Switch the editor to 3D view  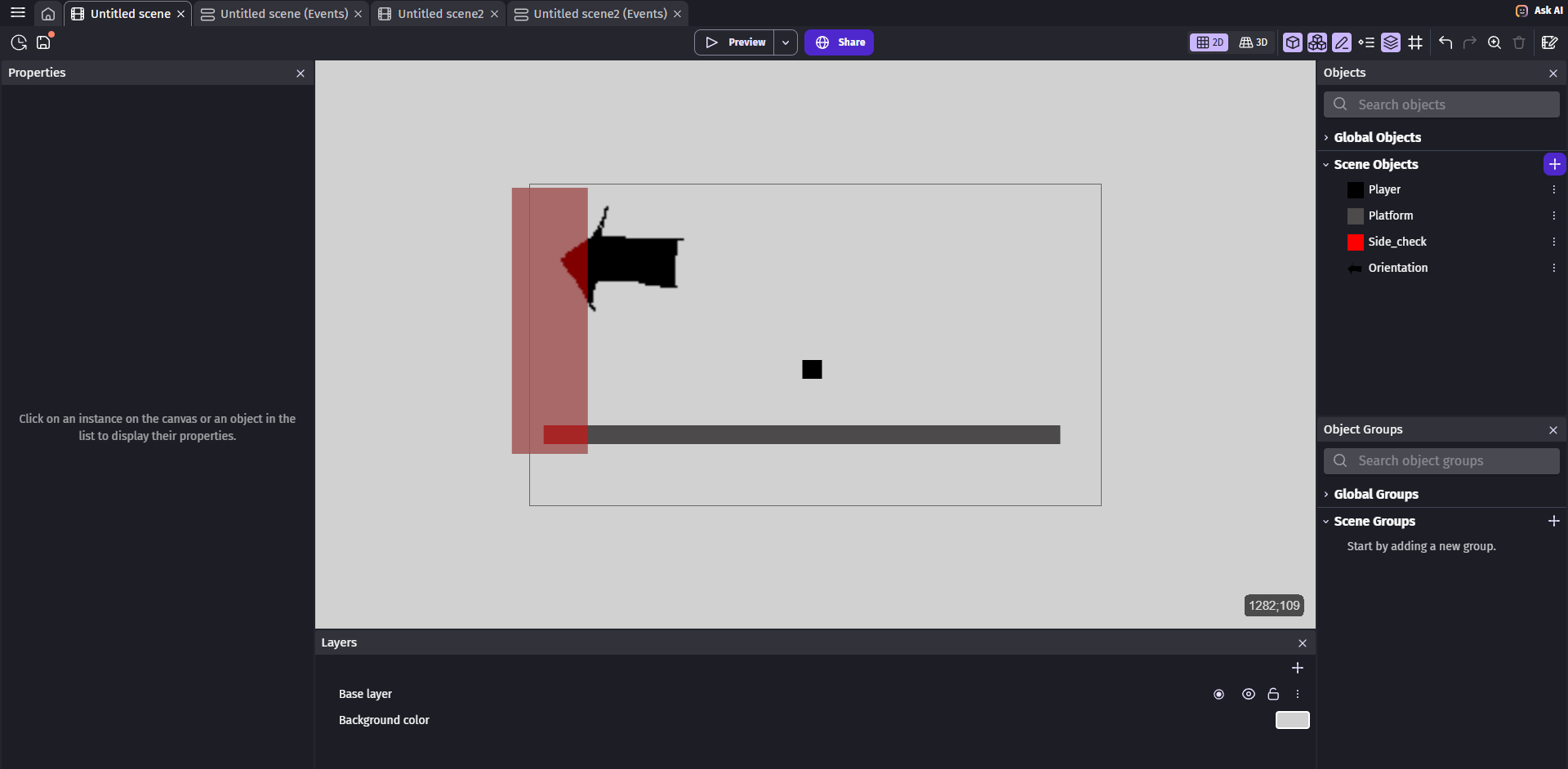[x=1254, y=42]
